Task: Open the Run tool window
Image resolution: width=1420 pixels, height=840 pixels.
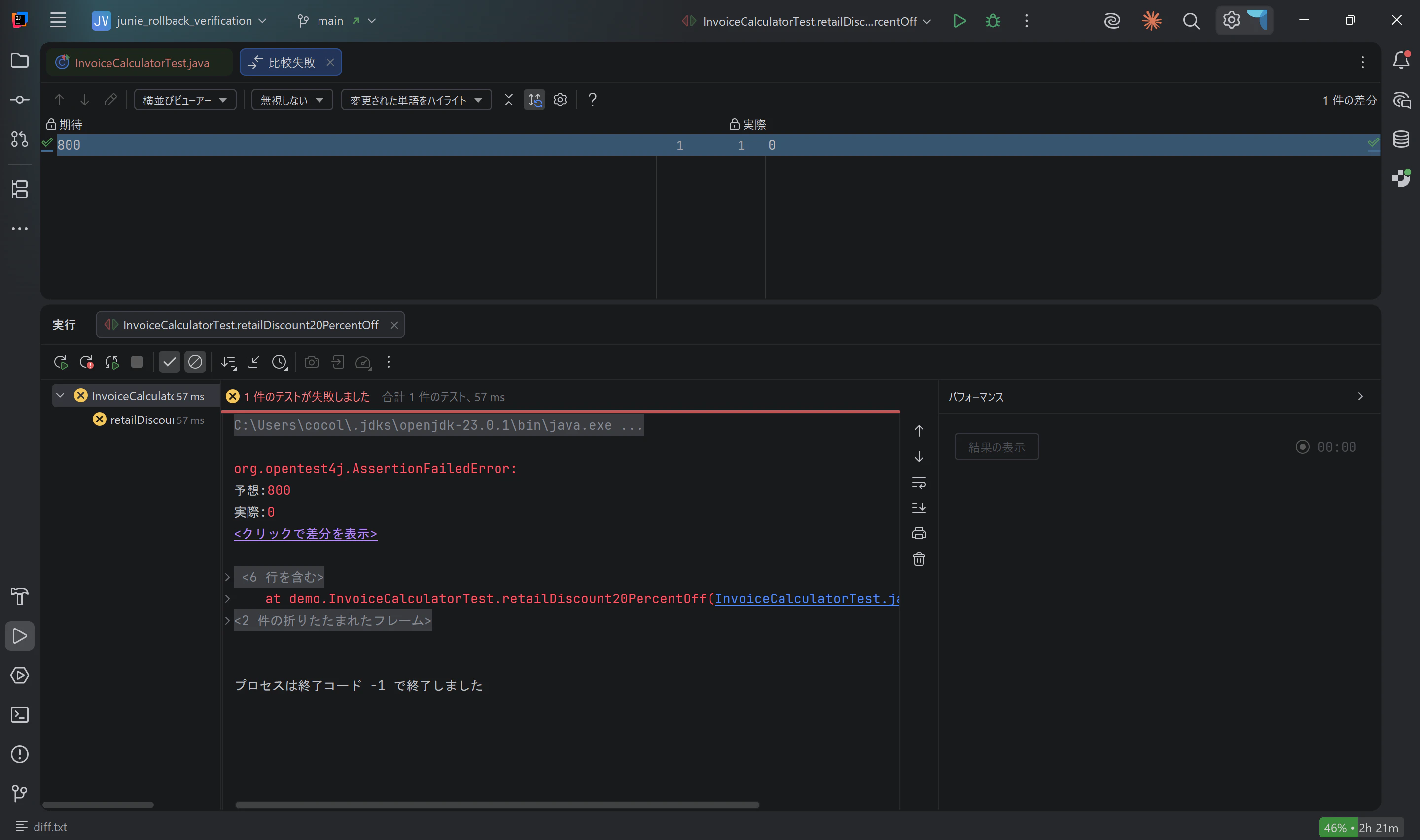Action: click(x=20, y=635)
